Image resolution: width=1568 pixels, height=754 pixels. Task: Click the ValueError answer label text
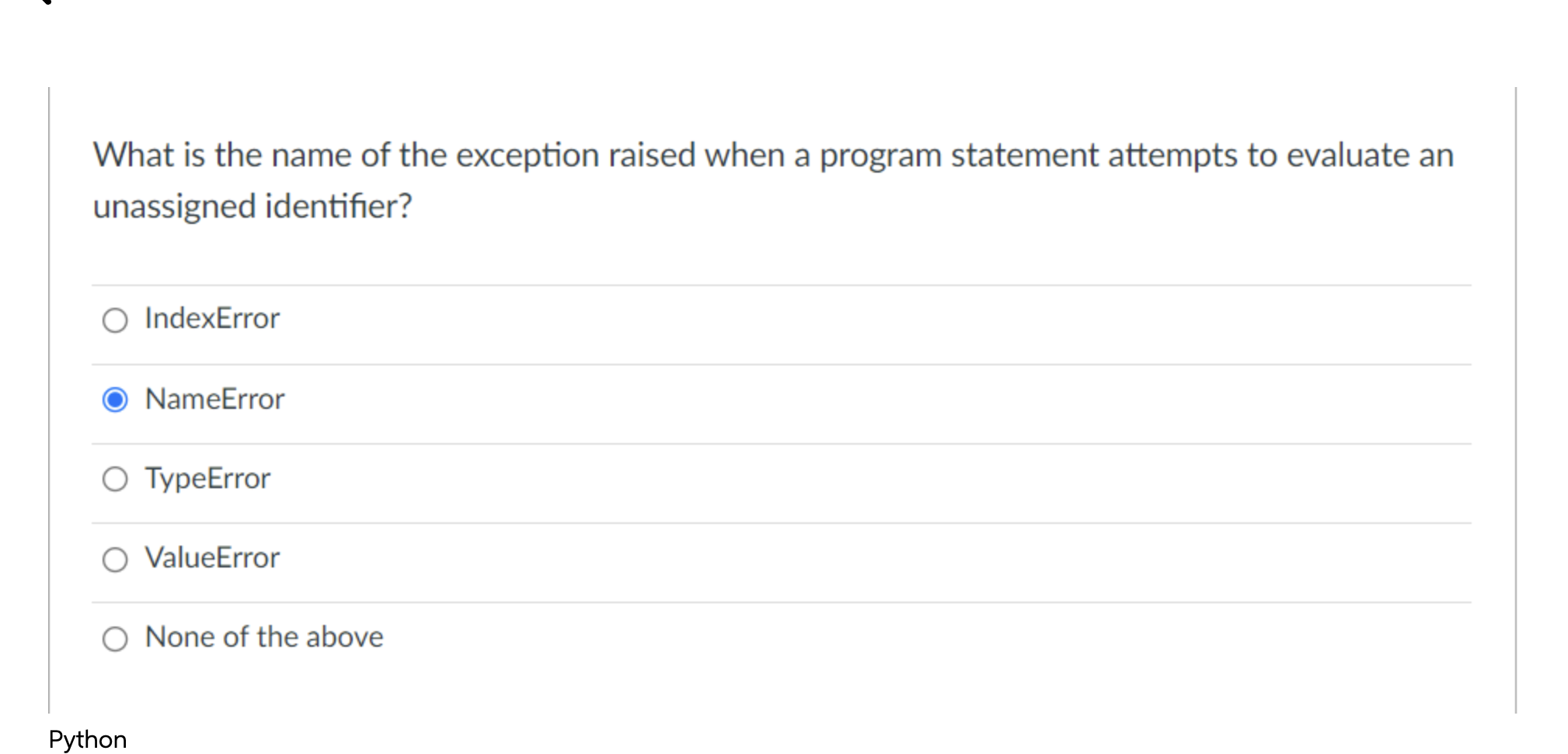212,558
